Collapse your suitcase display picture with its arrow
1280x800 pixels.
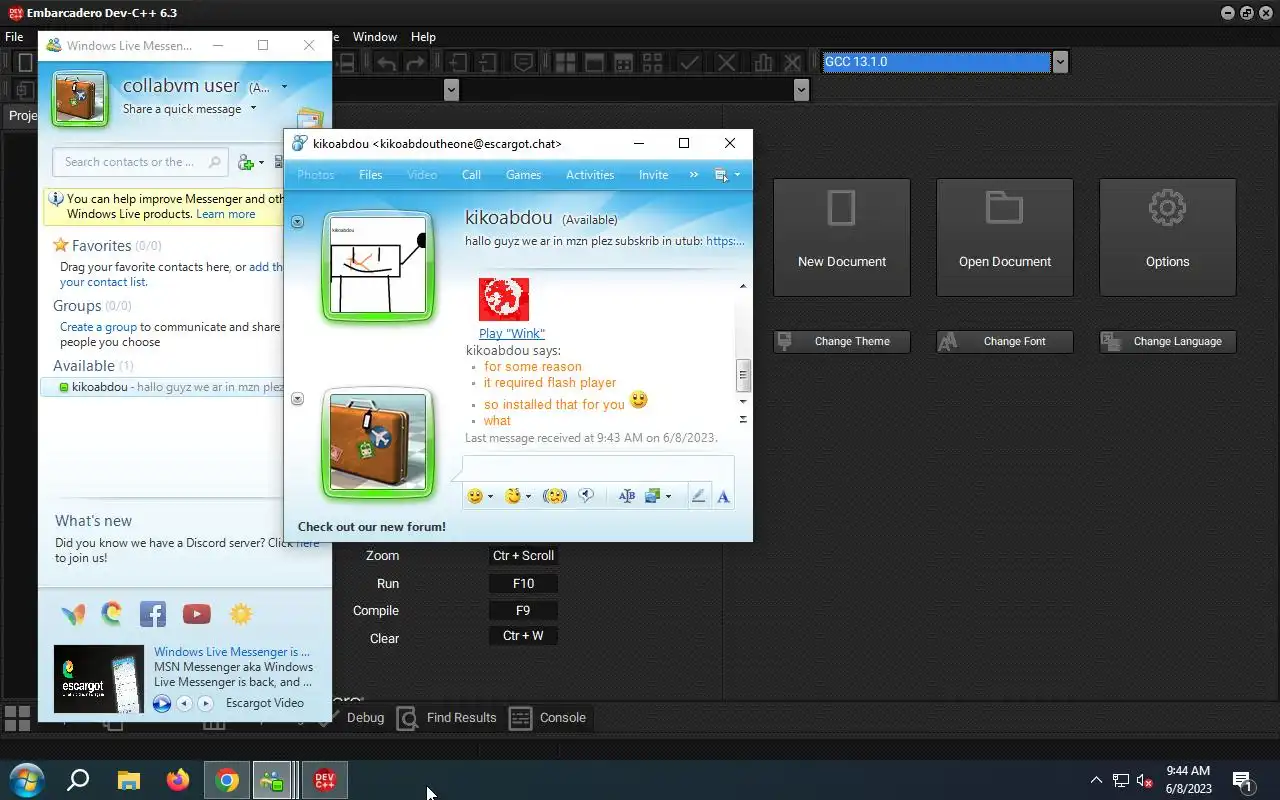pos(297,399)
